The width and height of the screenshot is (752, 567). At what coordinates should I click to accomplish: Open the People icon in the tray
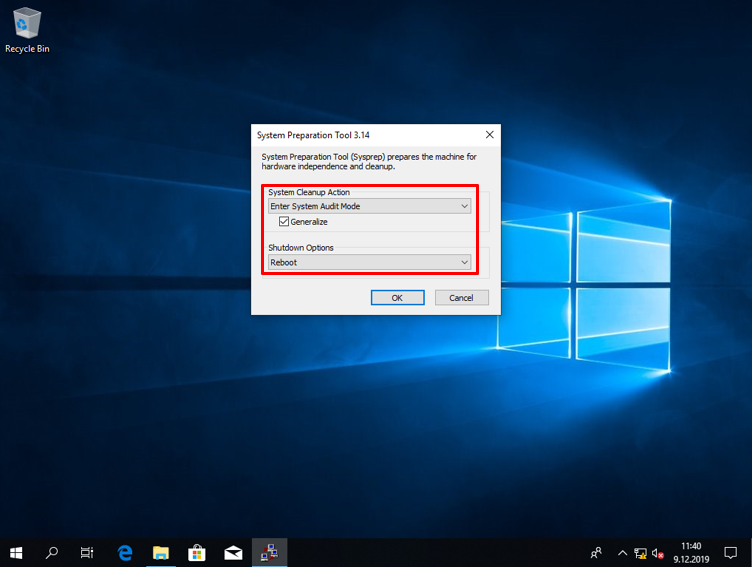click(x=596, y=553)
